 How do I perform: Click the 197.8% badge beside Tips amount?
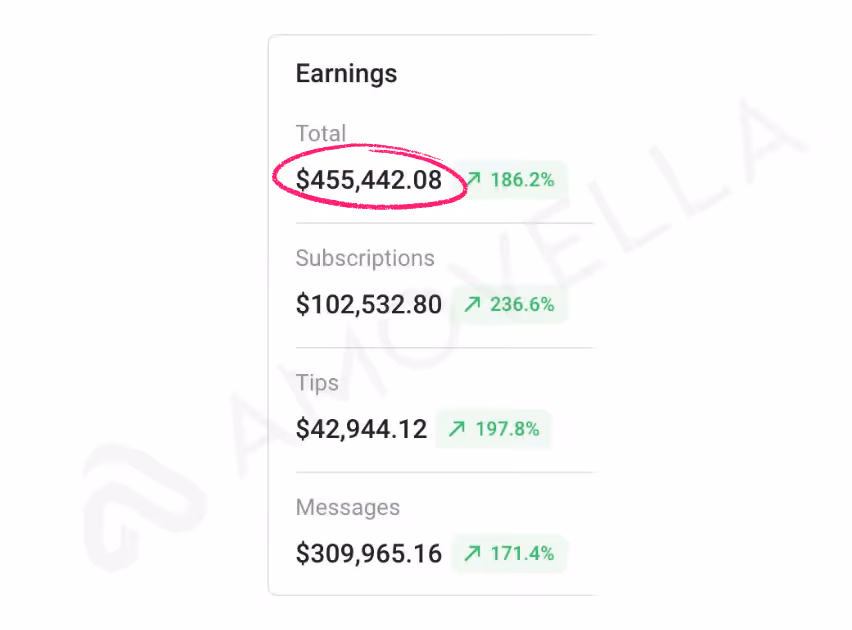(493, 429)
